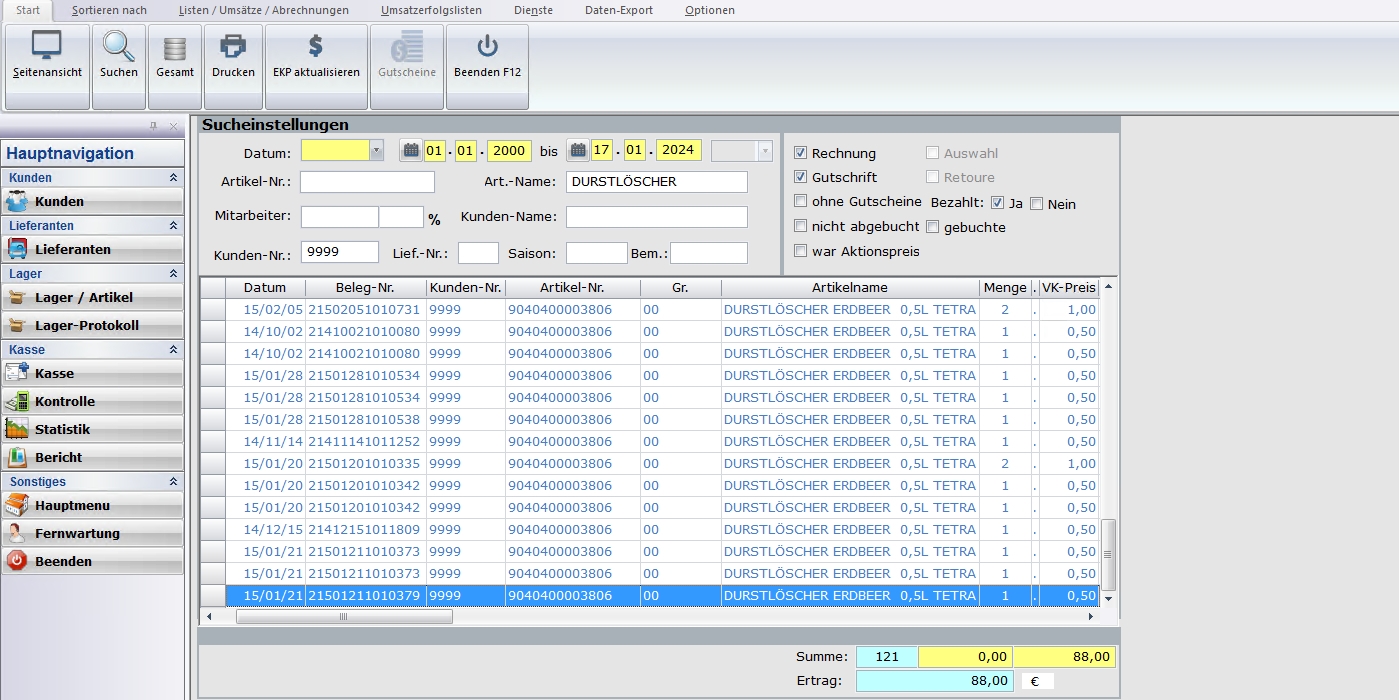Tick the war Aktionspreis checkbox
Screen dimensions: 1399x700
(x=800, y=251)
